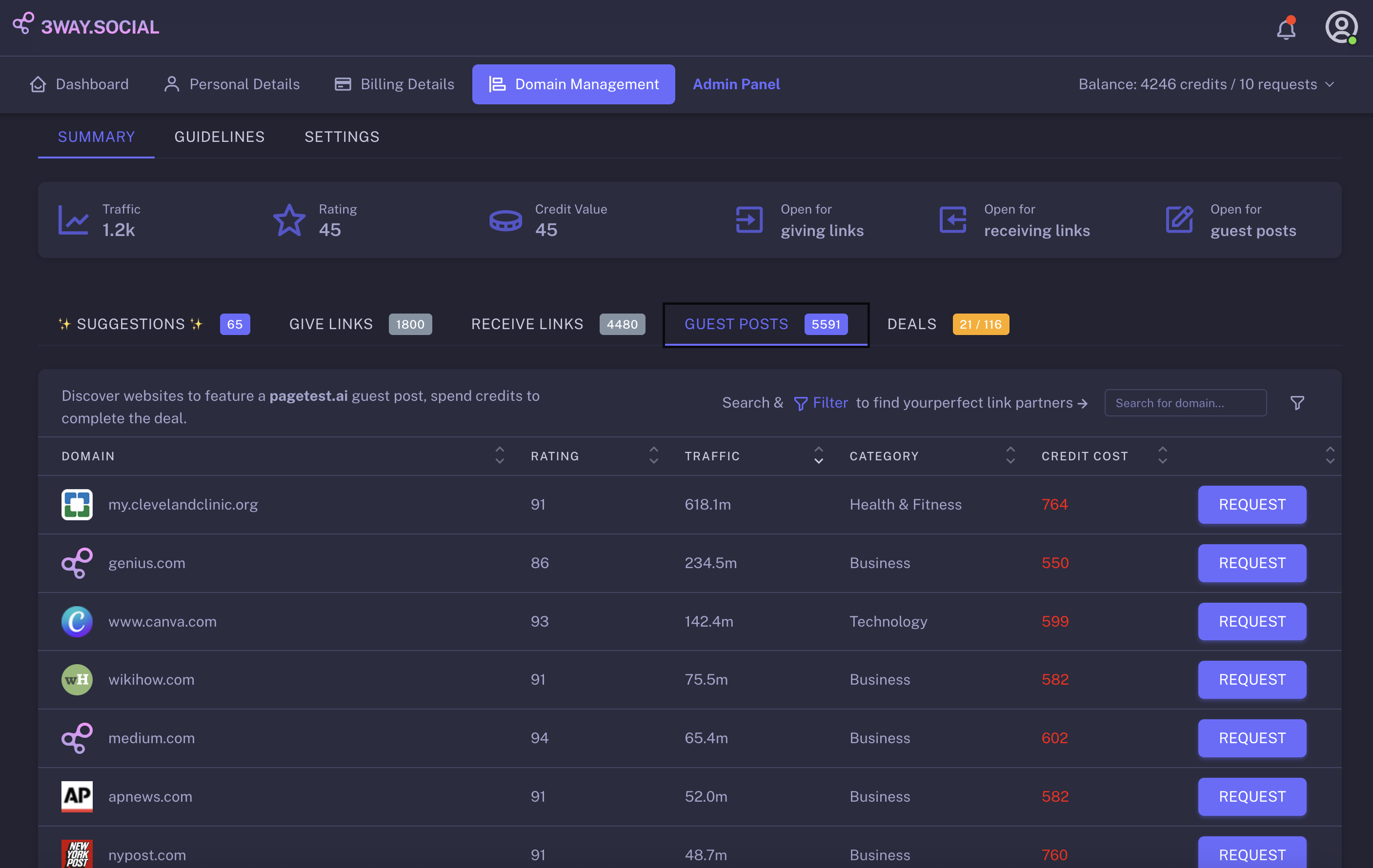The width and height of the screenshot is (1373, 868).
Task: Request guest post on wikihow.com
Action: tap(1252, 680)
